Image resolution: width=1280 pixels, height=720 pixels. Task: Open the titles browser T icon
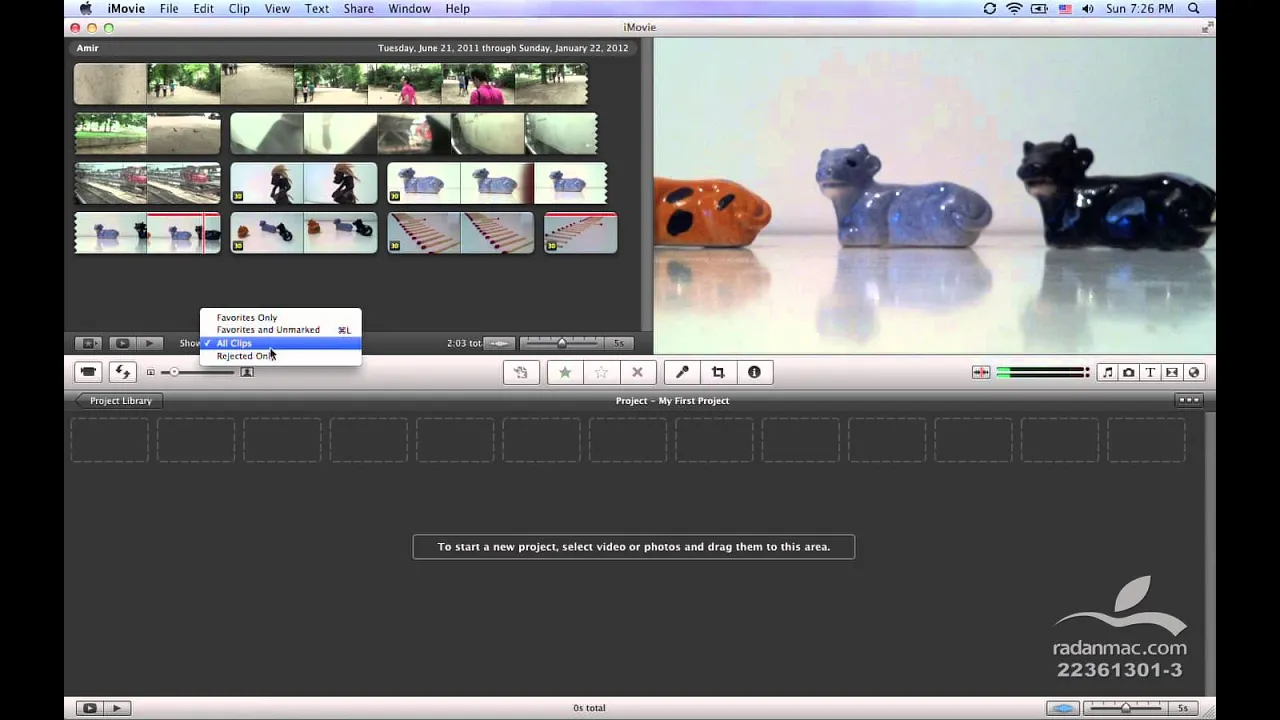[1150, 372]
